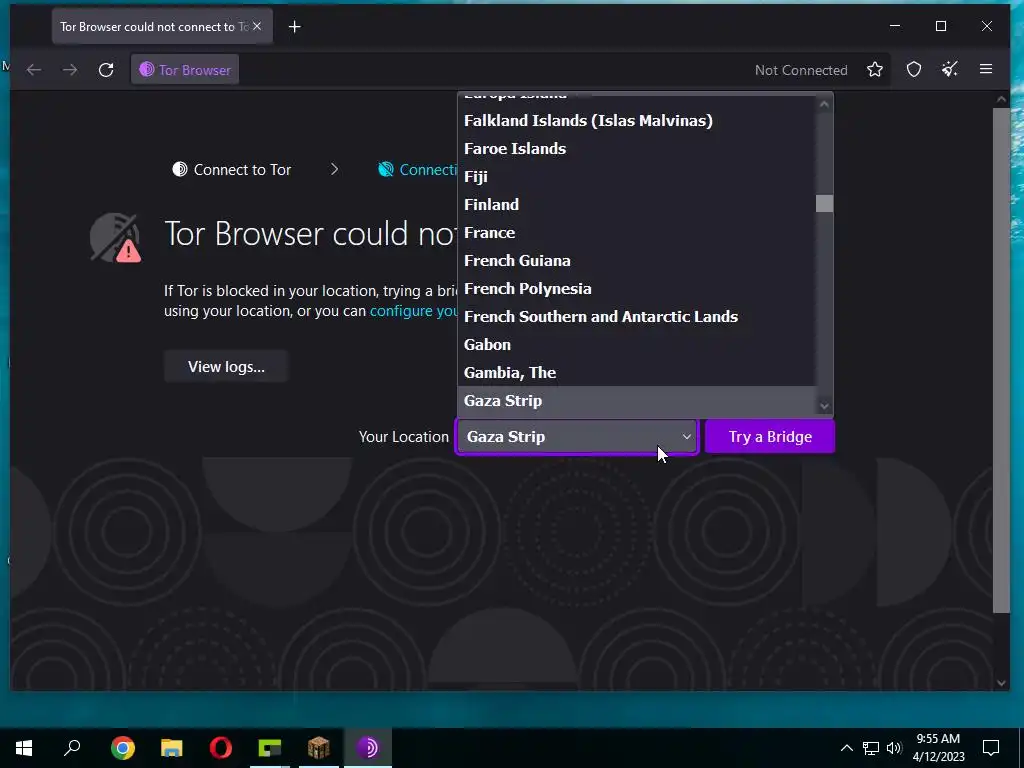This screenshot has width=1024, height=768.
Task: Select Finland in the location list
Action: click(637, 204)
